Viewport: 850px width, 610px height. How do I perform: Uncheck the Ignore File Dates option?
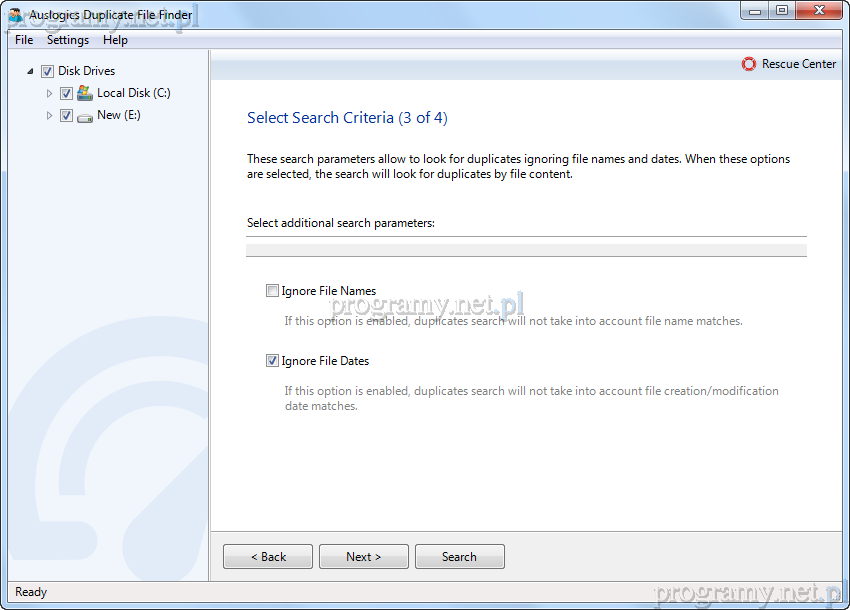tap(272, 361)
